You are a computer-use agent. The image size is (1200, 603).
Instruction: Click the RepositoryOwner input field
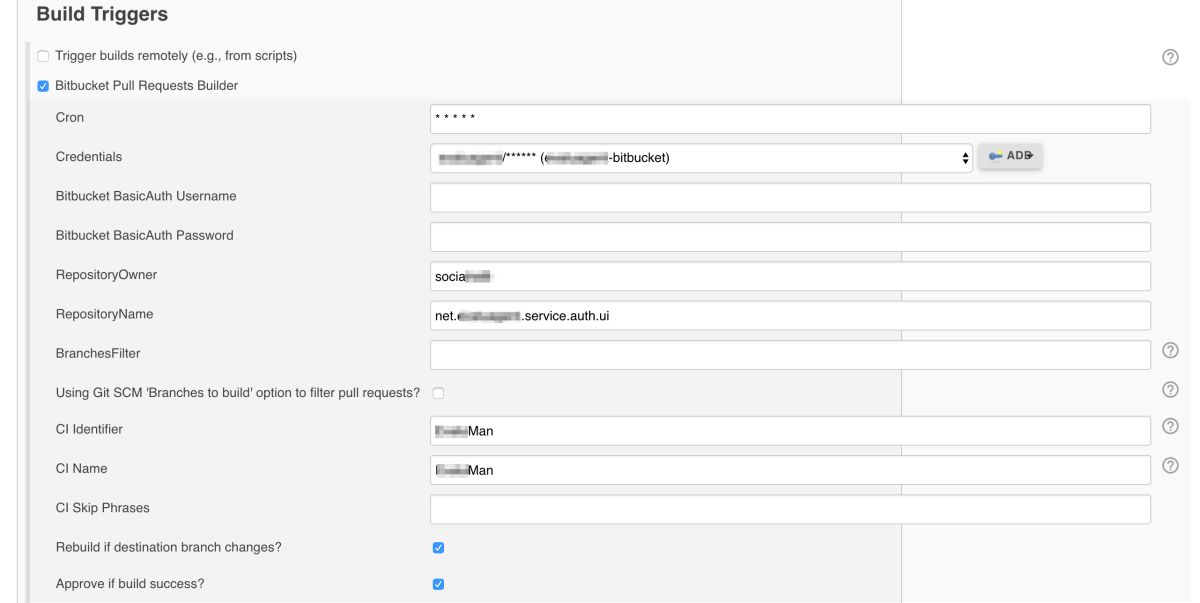pos(790,276)
